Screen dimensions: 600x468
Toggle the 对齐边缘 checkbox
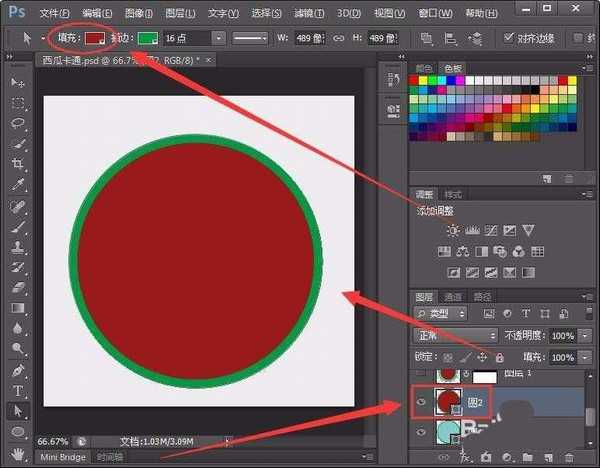pos(509,38)
